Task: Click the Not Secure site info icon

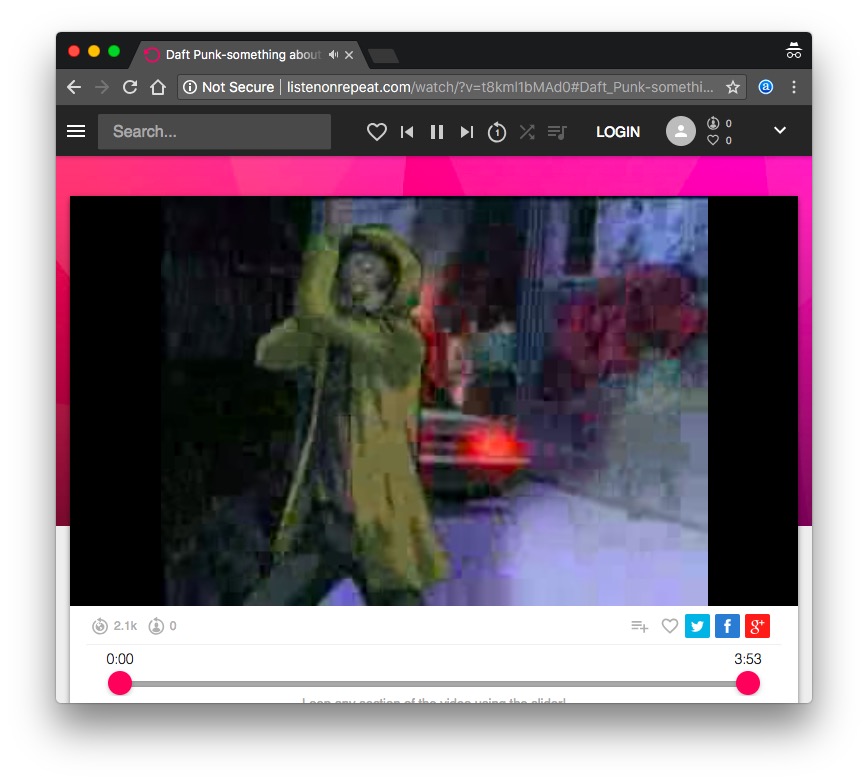Action: pyautogui.click(x=190, y=87)
